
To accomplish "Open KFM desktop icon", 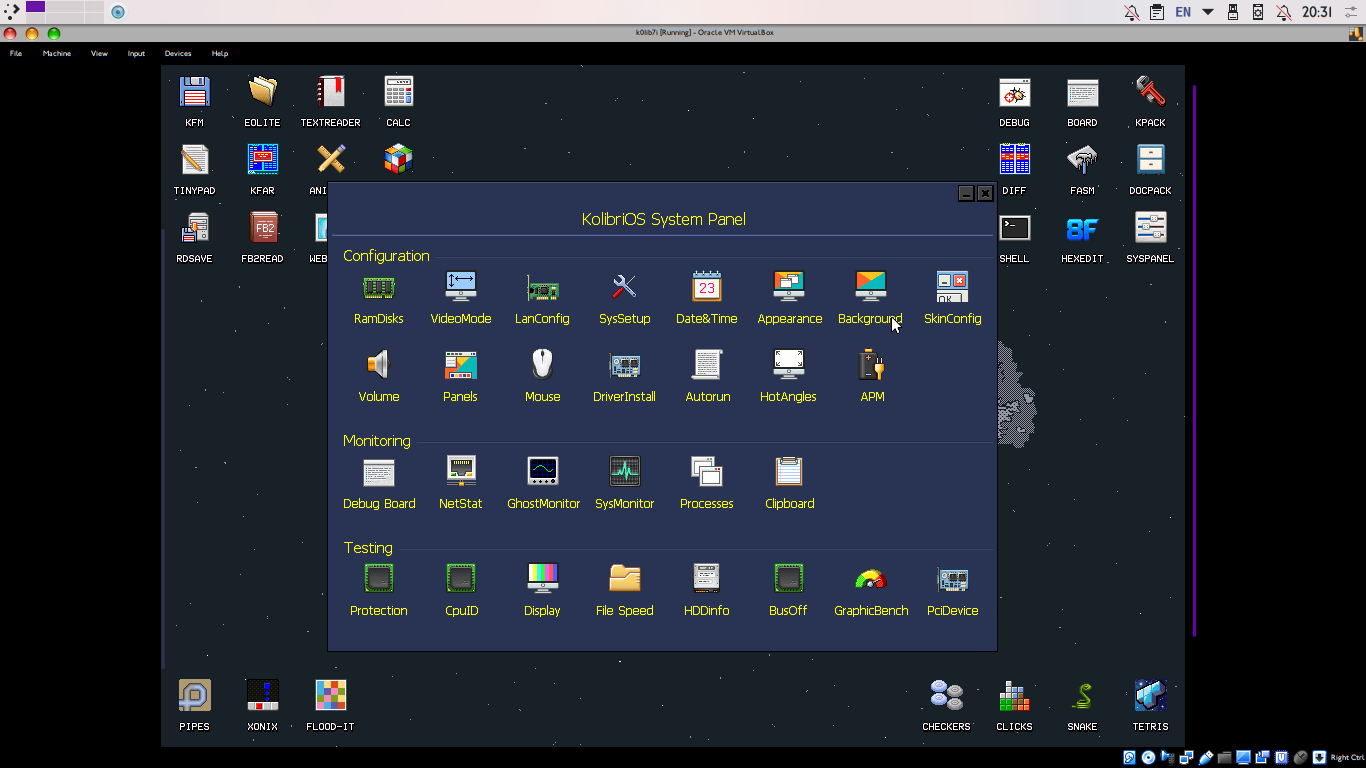I will click(x=194, y=92).
